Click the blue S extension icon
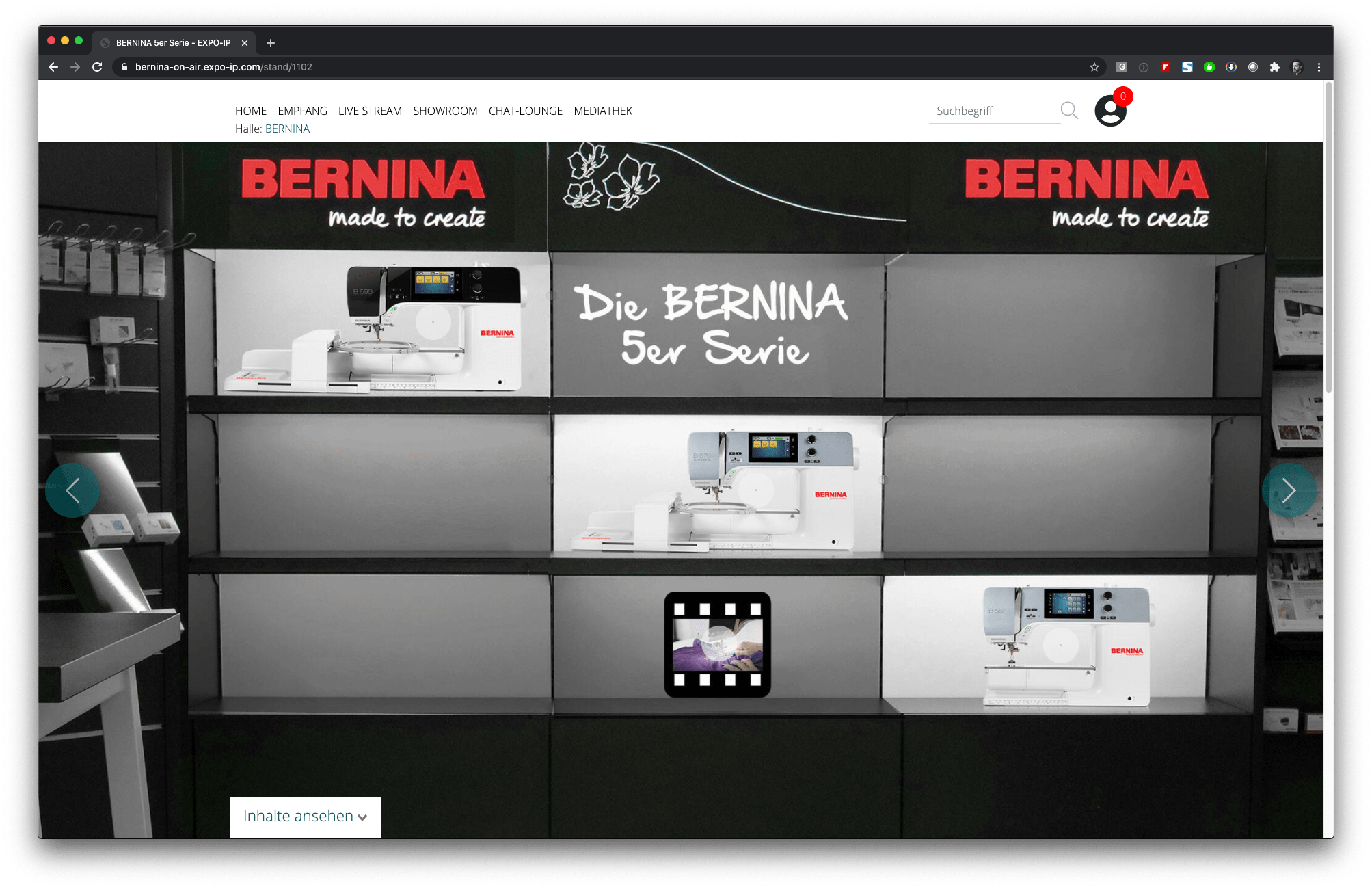Image resolution: width=1372 pixels, height=889 pixels. click(1187, 67)
